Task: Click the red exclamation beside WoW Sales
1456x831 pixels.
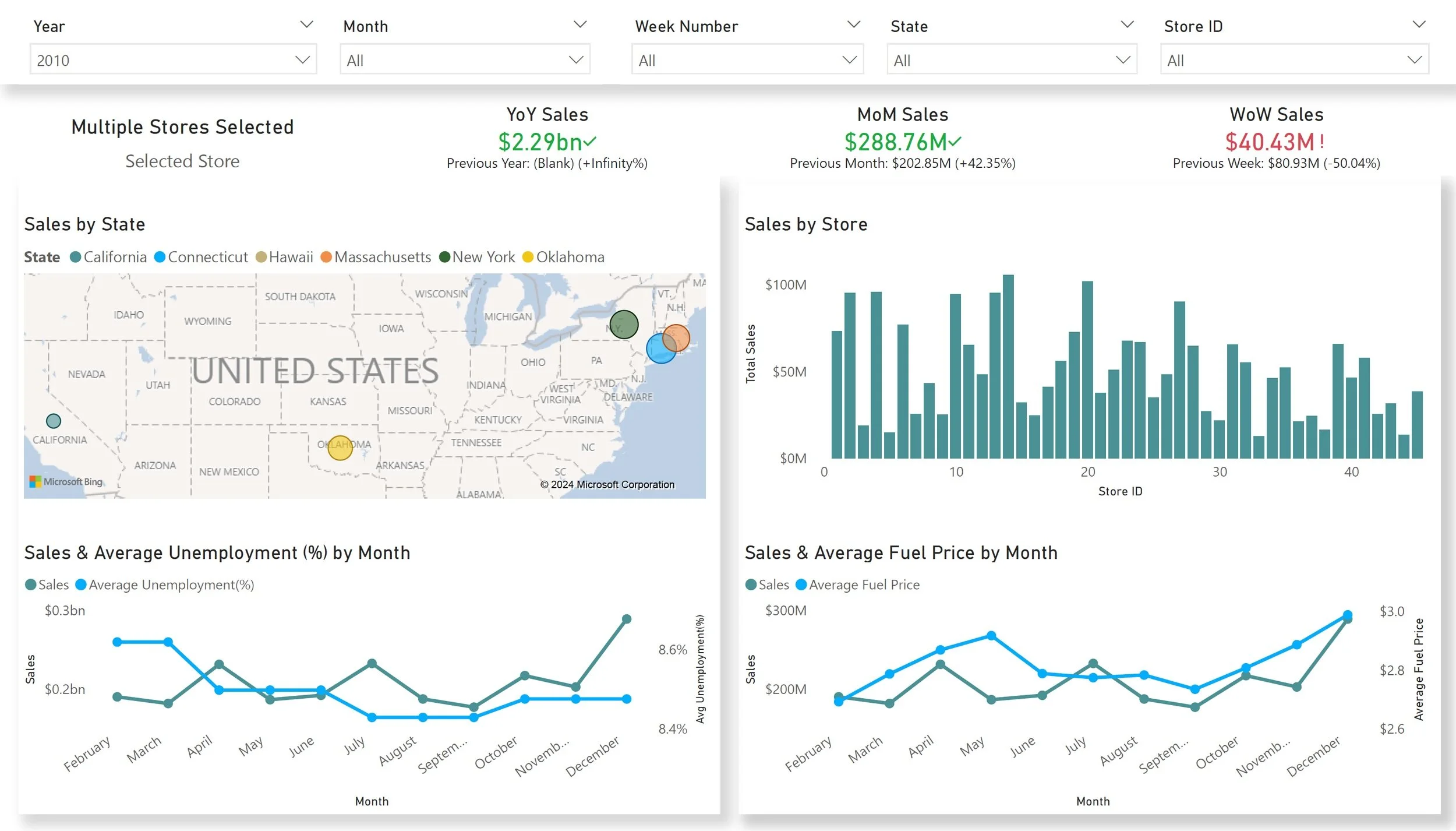Action: tap(1322, 141)
